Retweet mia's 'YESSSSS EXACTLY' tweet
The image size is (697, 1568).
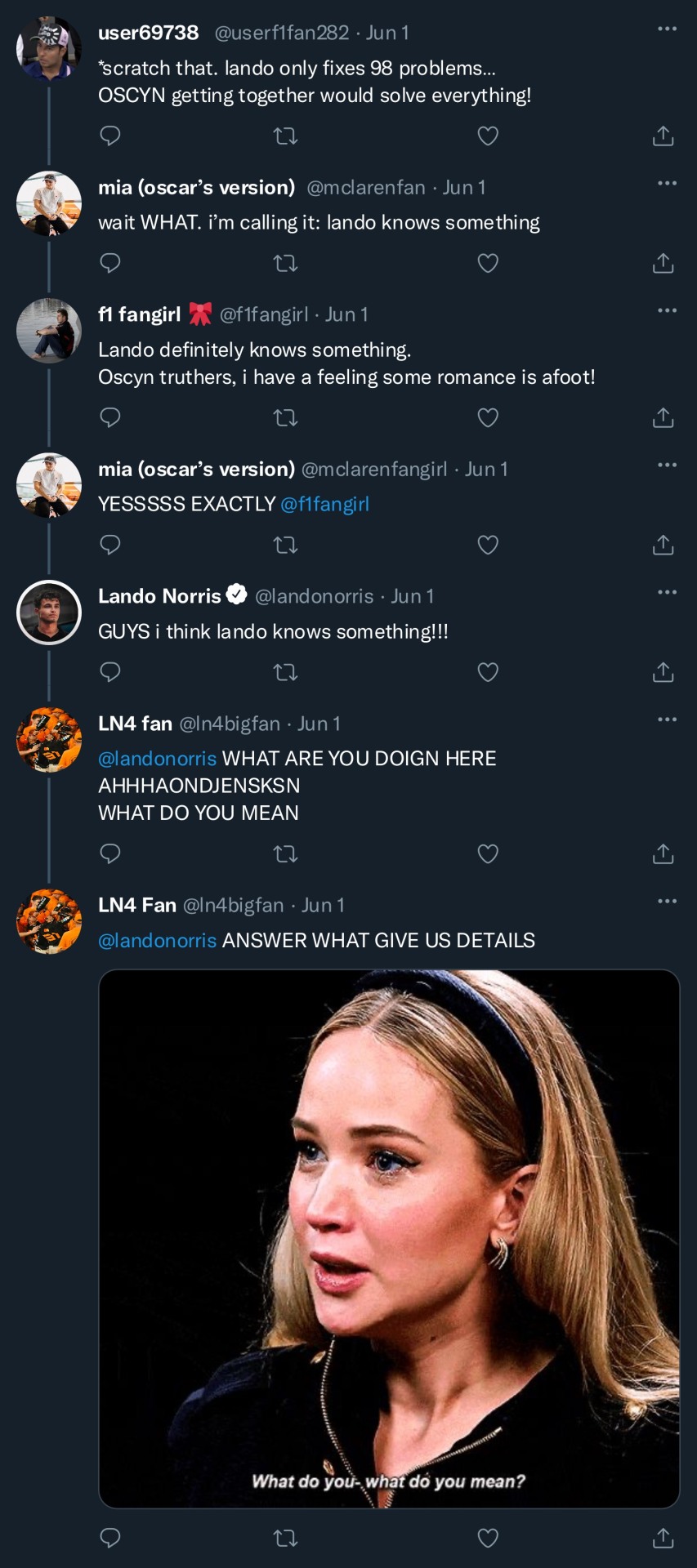tap(285, 545)
